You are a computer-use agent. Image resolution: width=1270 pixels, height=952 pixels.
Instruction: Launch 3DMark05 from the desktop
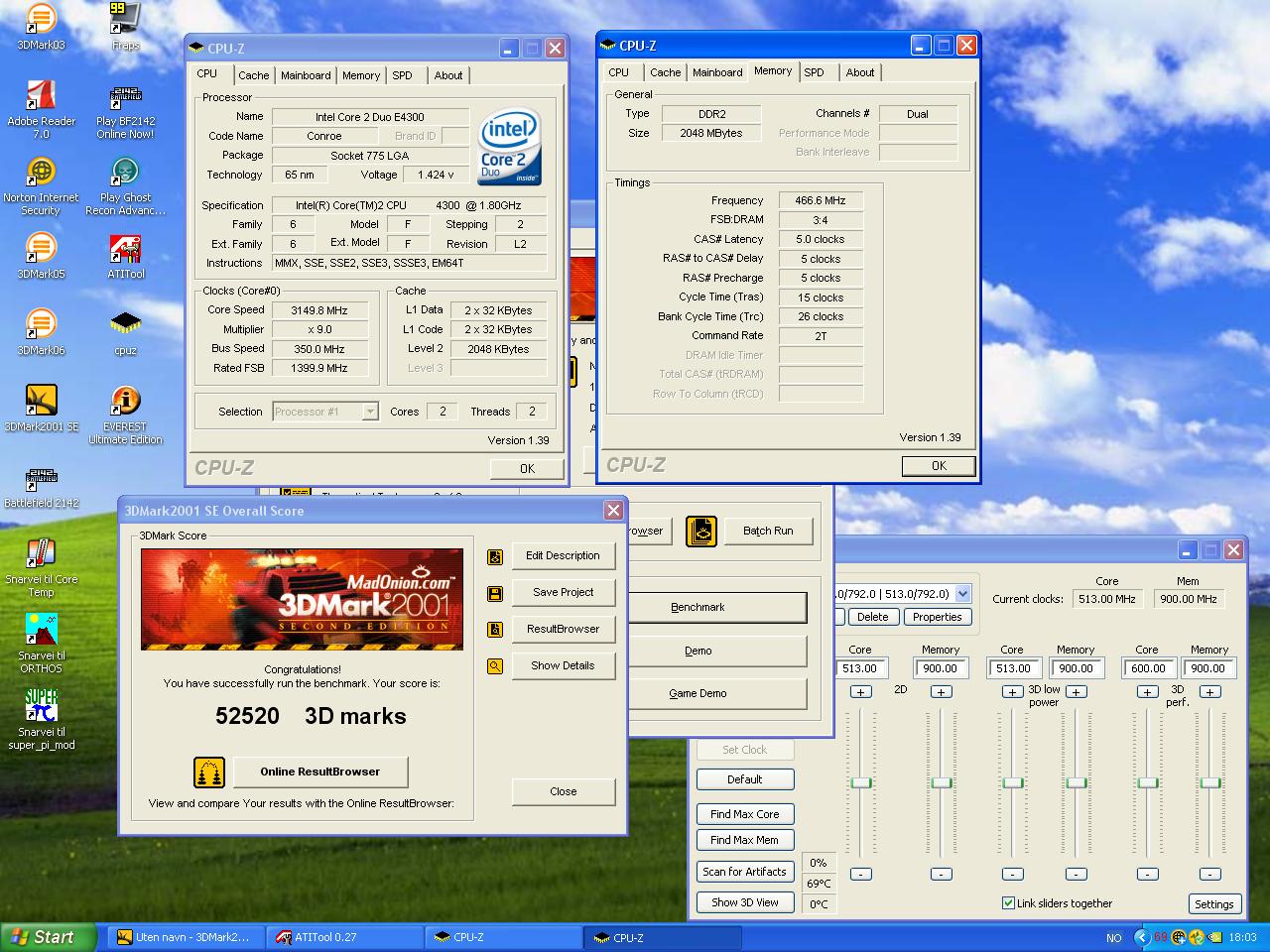click(41, 255)
